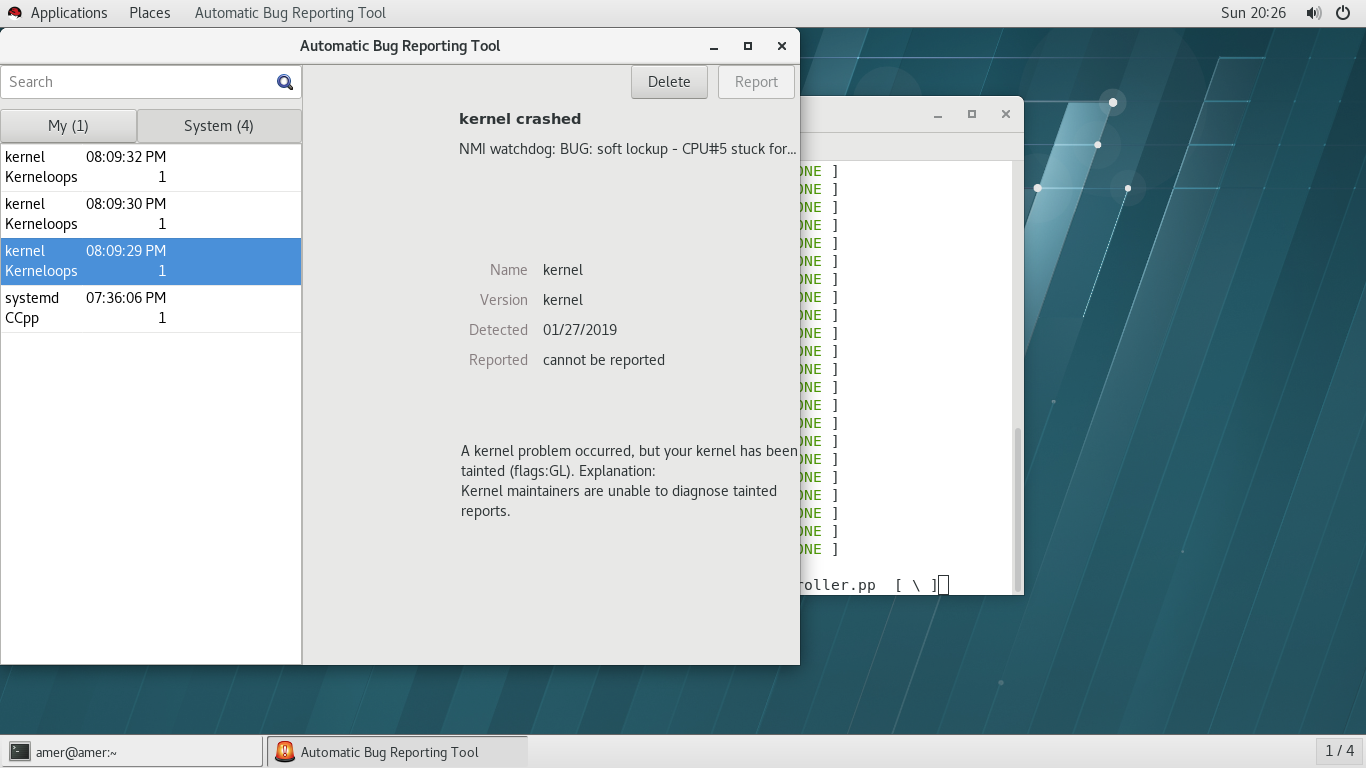Viewport: 1366px width, 768px height.
Task: Open the volume speaker icon
Action: point(1313,13)
